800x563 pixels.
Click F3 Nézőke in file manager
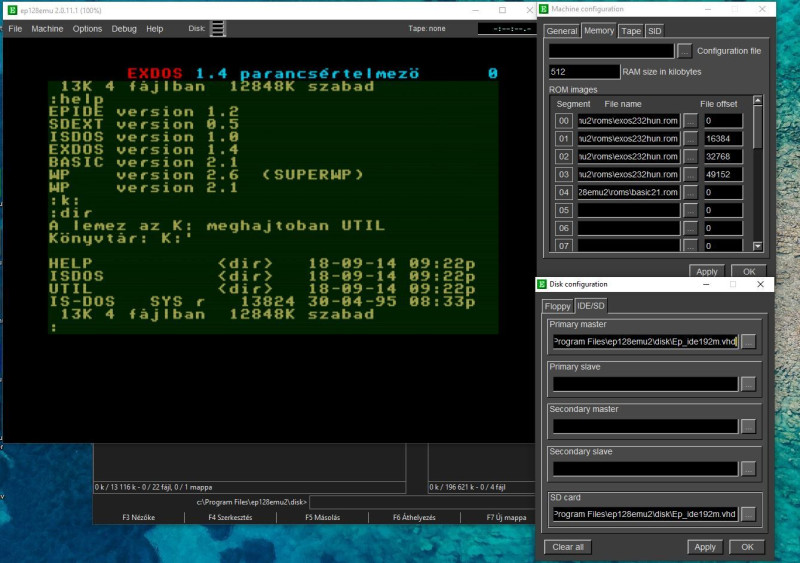pos(138,517)
